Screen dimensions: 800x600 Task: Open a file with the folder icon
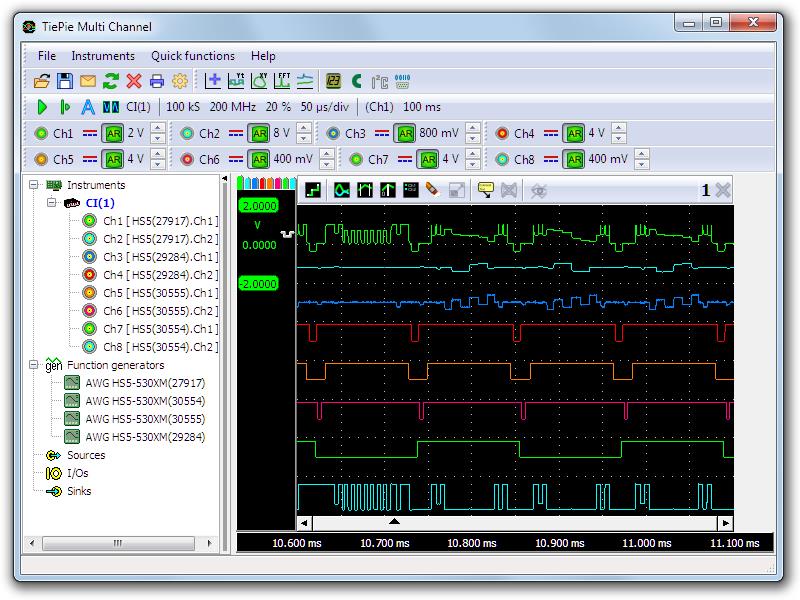42,81
